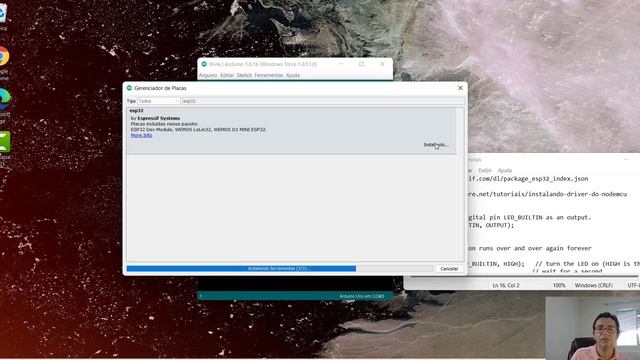The height and width of the screenshot is (360, 640).
Task: Open Google Chrome from the desktop
Action: pos(3,56)
